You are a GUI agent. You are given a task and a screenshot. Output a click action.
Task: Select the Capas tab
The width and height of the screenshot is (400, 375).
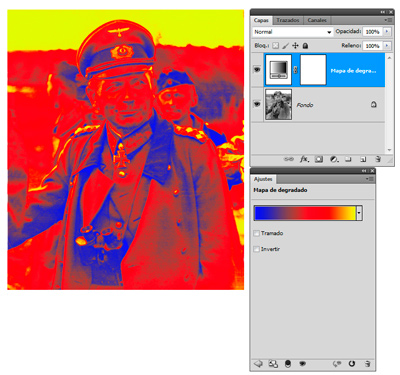point(261,20)
